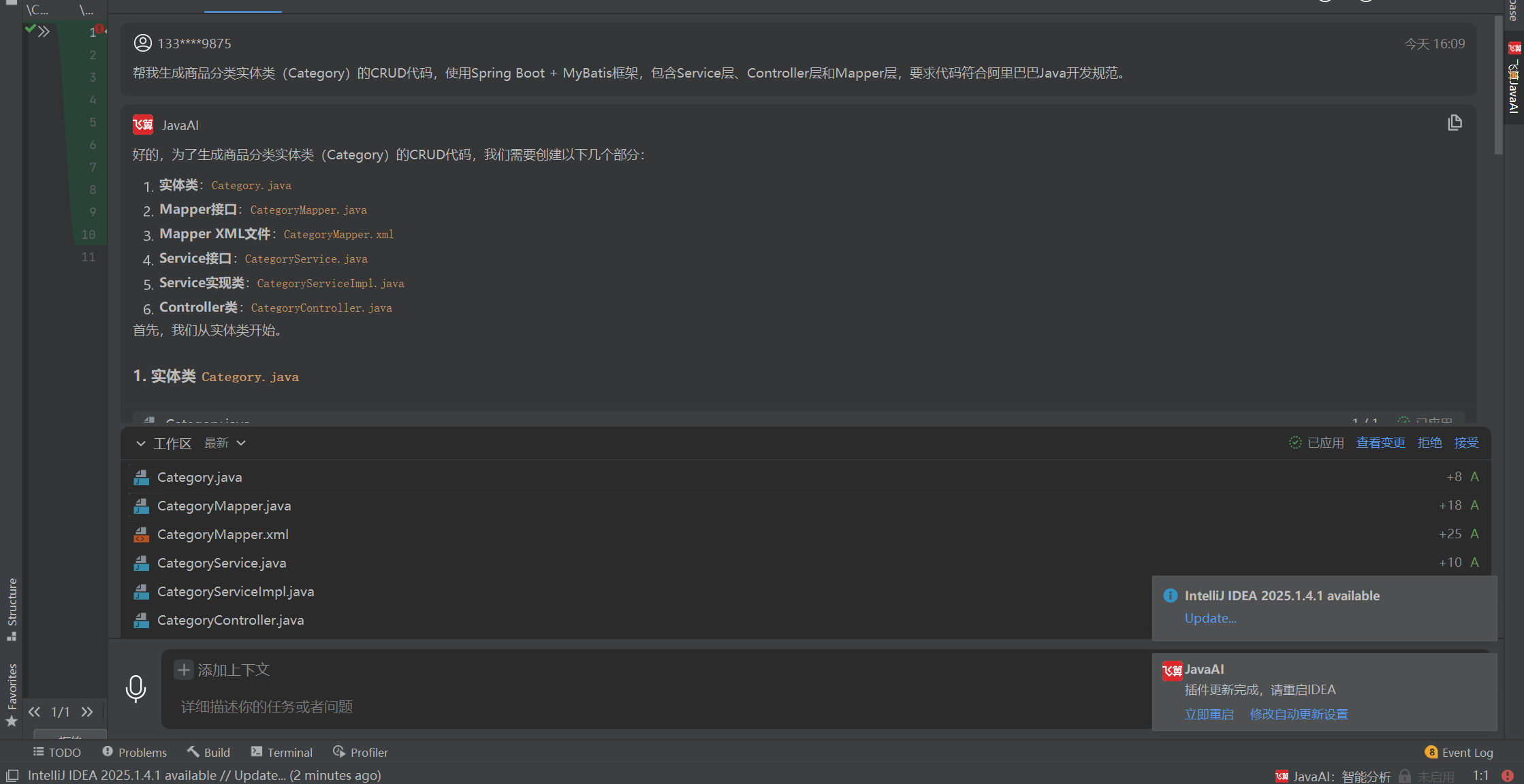This screenshot has height=784, width=1524.
Task: Open the Profiler tool window
Action: pyautogui.click(x=360, y=752)
